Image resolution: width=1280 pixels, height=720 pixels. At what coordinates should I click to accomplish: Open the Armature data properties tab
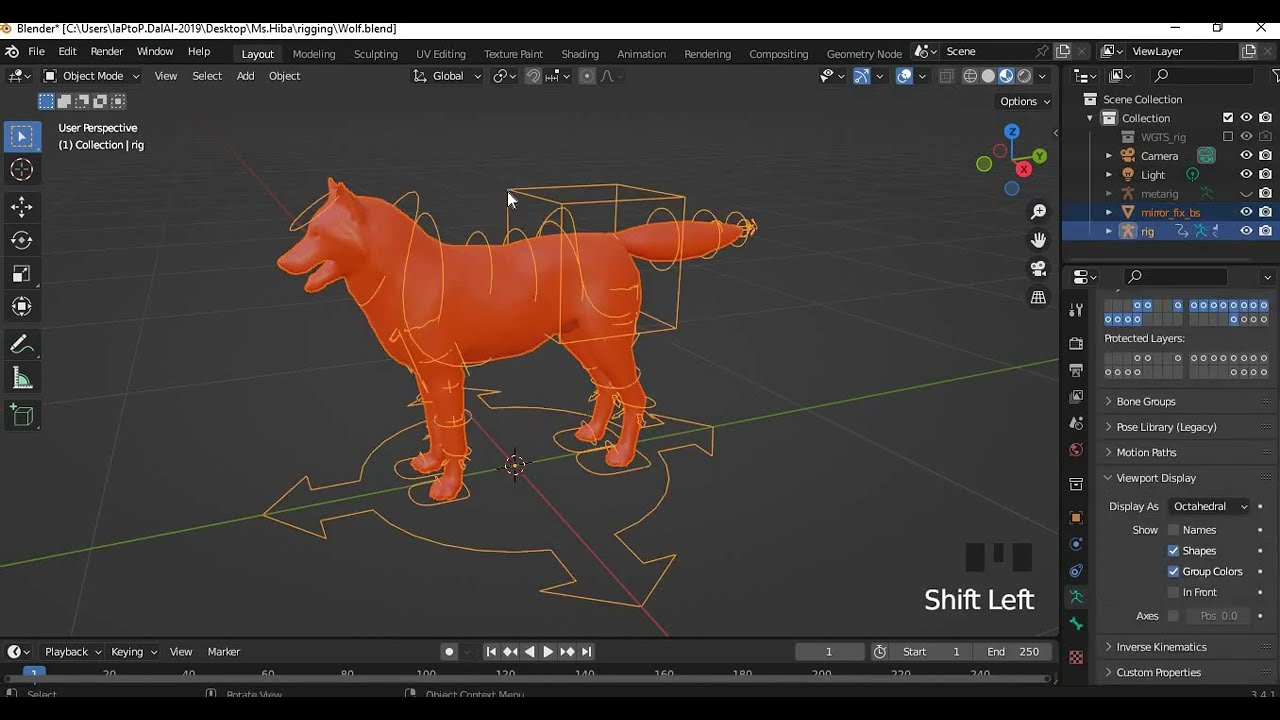pyautogui.click(x=1076, y=597)
